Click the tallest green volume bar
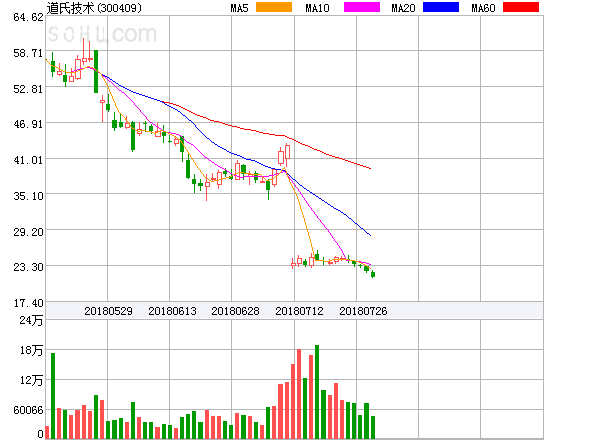Image resolution: width=600 pixels, height=440 pixels. point(317,392)
